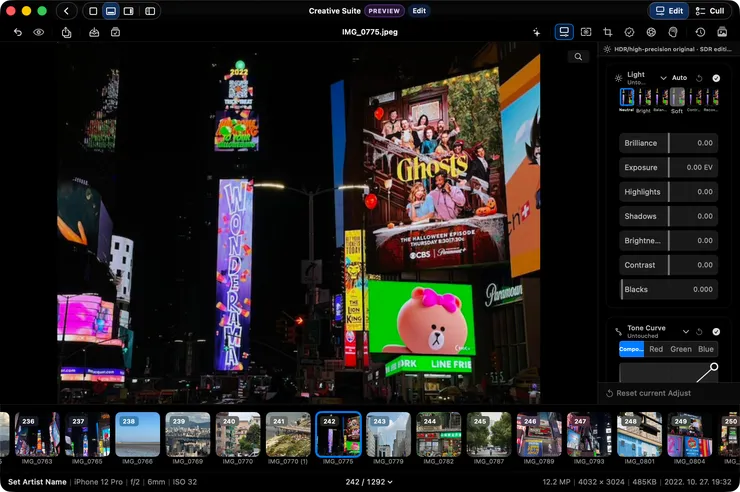The width and height of the screenshot is (740, 492).
Task: Click the Light section sun icon
Action: pos(618,78)
